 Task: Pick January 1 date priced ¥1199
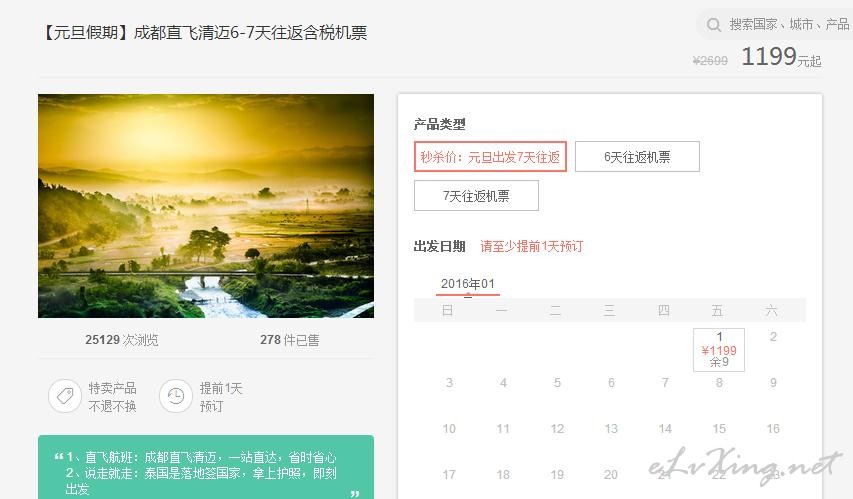point(719,349)
